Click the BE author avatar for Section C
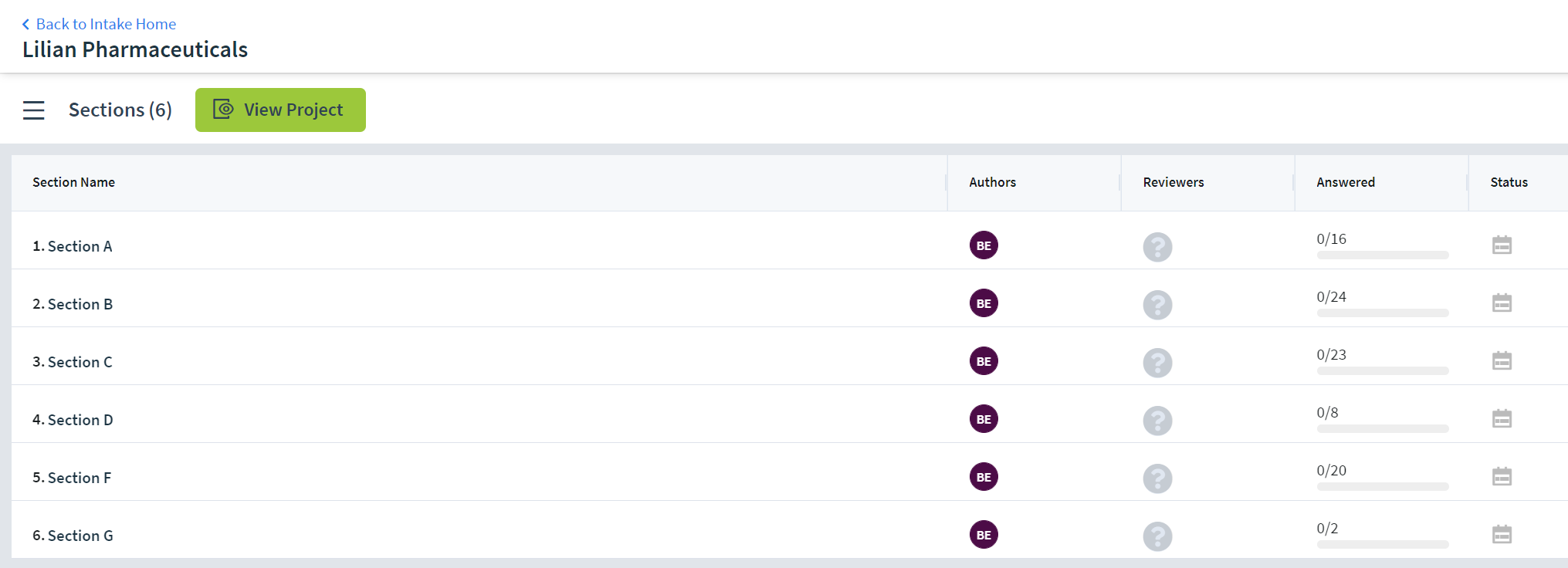 pyautogui.click(x=984, y=361)
